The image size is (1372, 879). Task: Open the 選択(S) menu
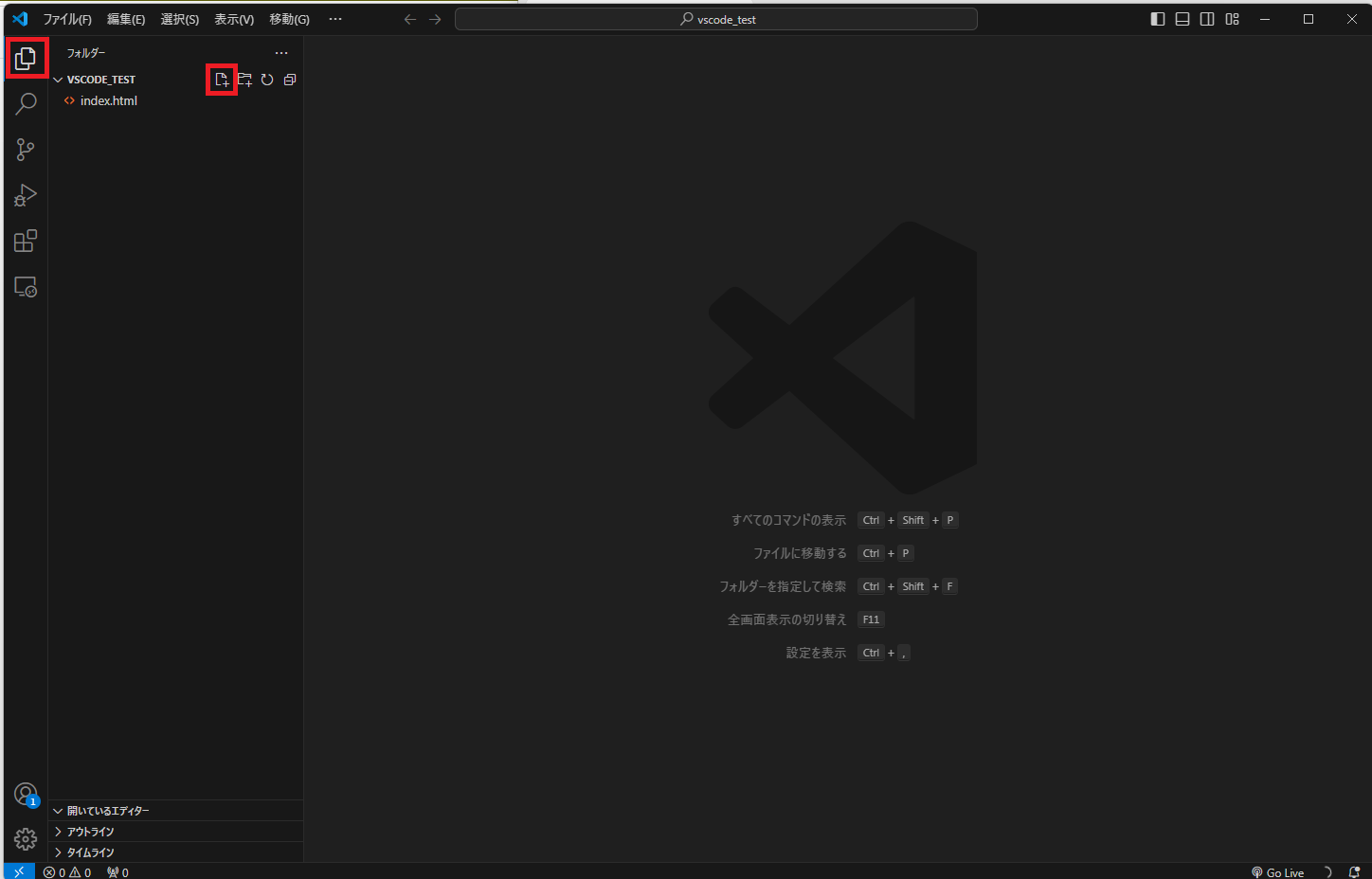[x=180, y=19]
